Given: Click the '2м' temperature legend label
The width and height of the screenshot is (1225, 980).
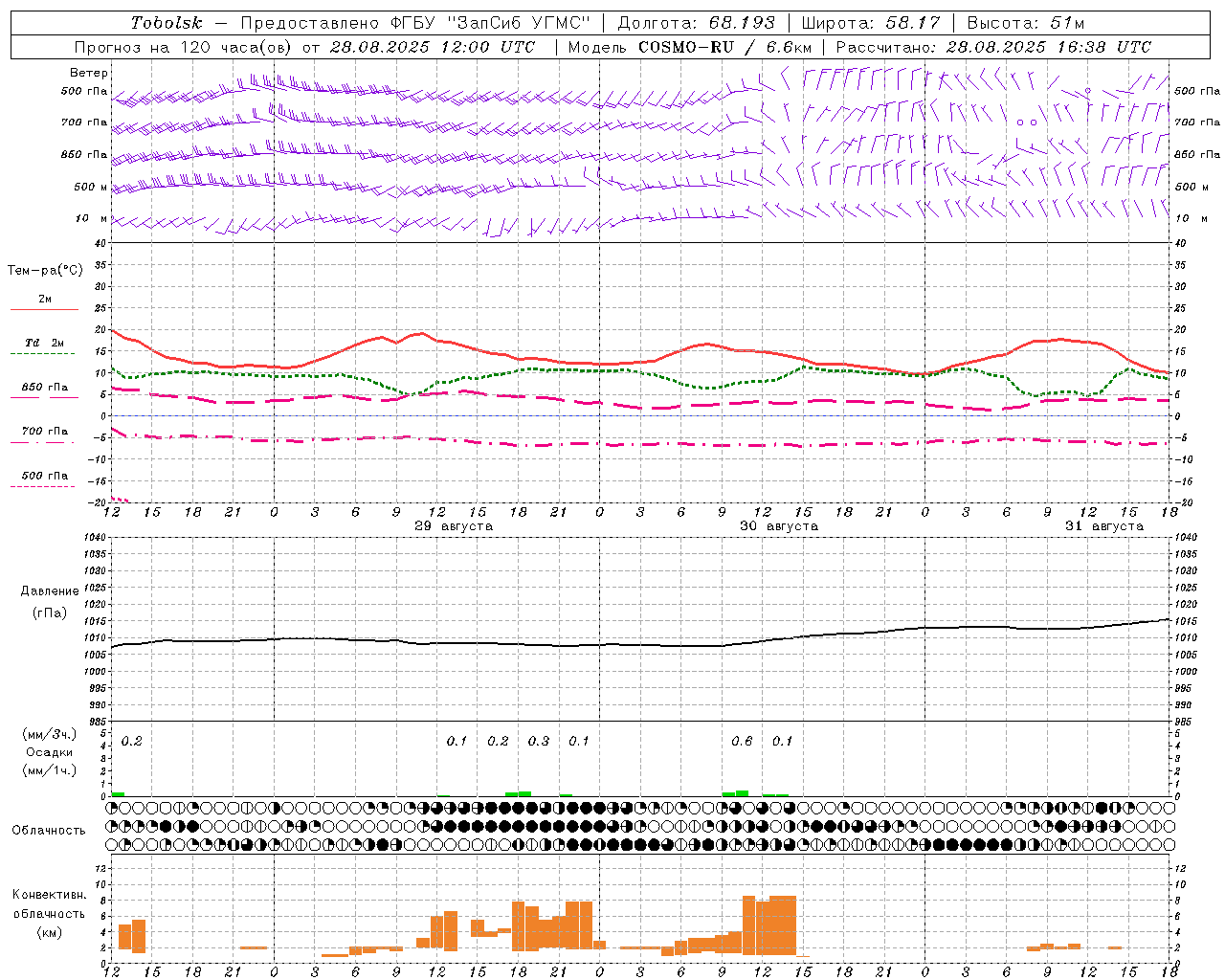Looking at the screenshot, I should 45,300.
